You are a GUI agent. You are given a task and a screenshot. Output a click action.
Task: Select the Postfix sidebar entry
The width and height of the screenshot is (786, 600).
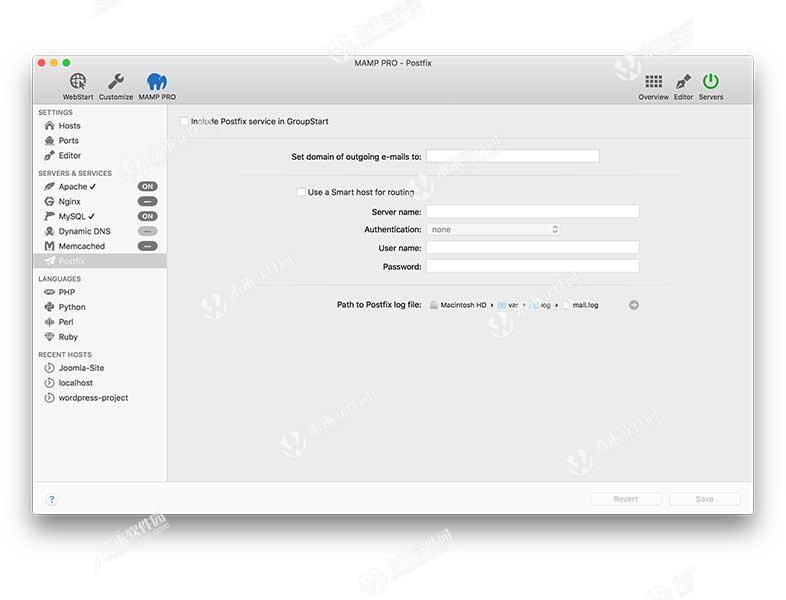coord(100,261)
